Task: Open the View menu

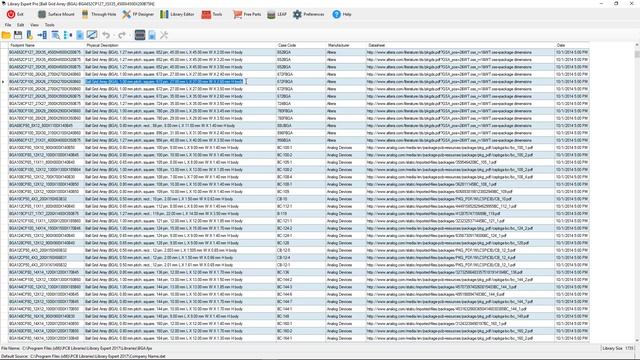Action: click(34, 25)
